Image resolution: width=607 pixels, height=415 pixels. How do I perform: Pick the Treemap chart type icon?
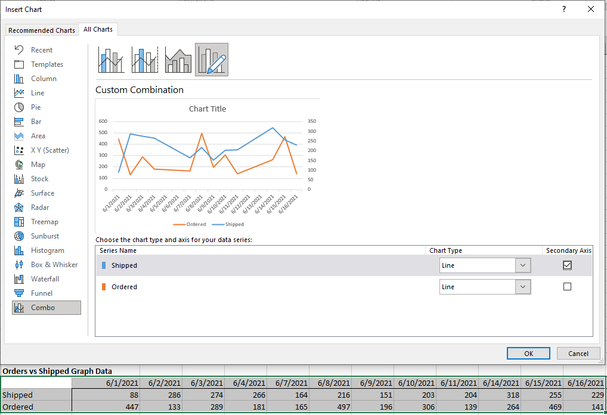click(x=19, y=222)
